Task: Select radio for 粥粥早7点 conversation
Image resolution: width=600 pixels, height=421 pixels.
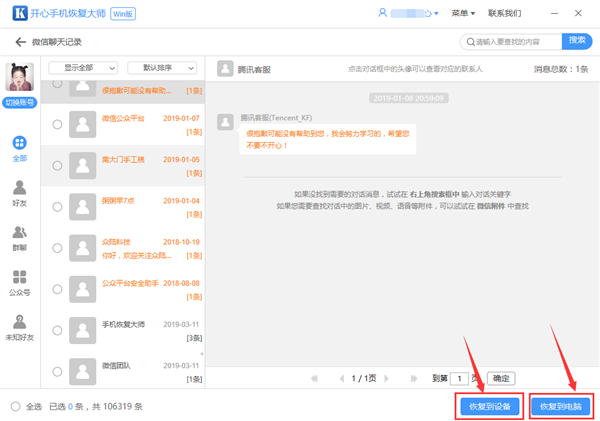Action: (x=57, y=207)
